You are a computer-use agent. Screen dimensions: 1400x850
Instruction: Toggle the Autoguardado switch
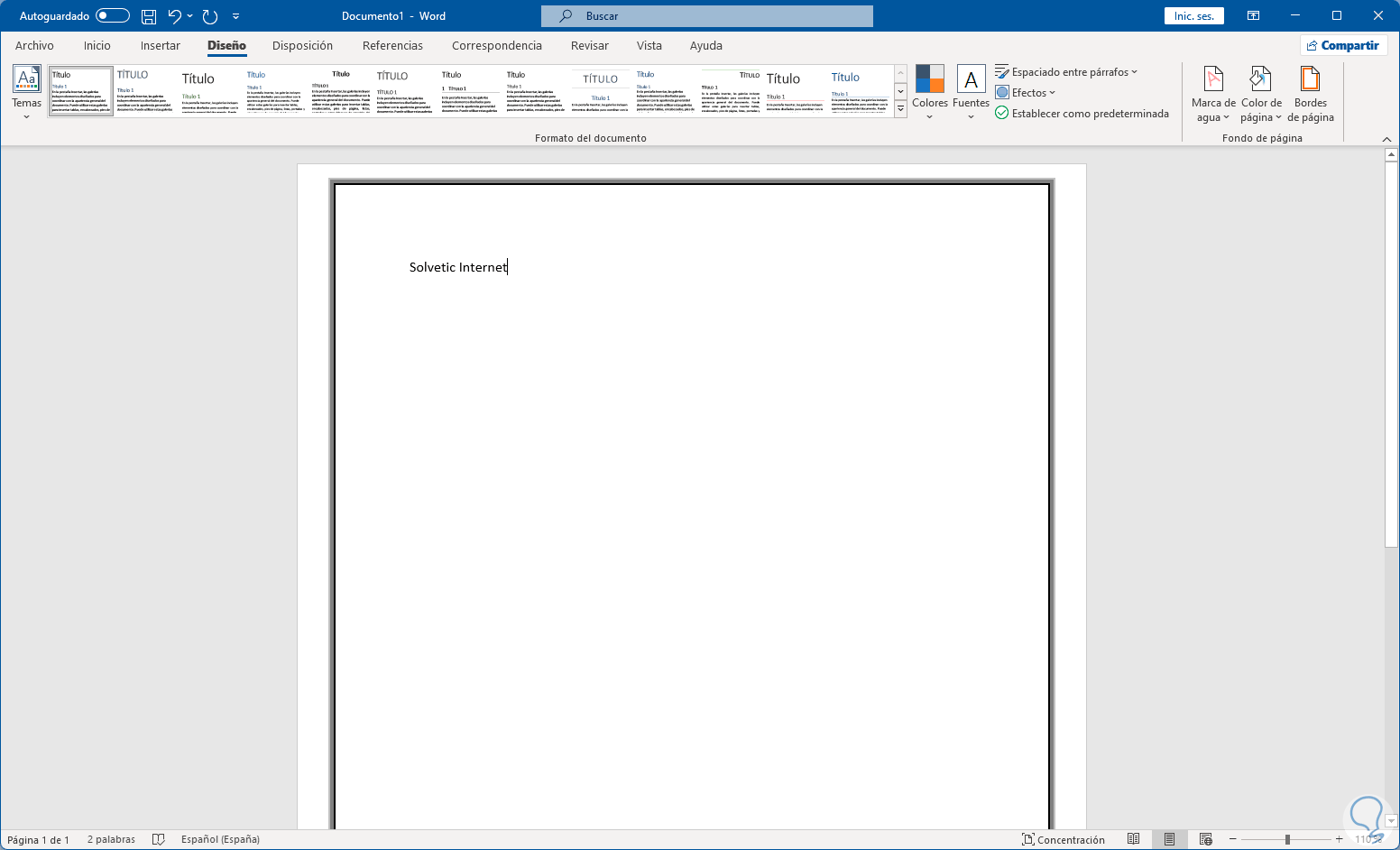click(x=113, y=16)
